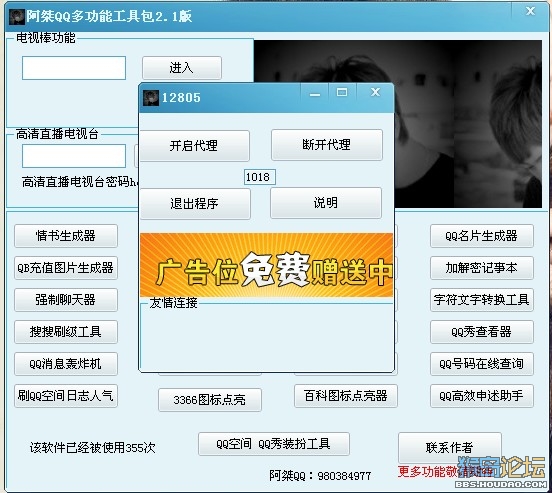Click the 电视棒功能 text input box
The width and height of the screenshot is (552, 493).
(74, 68)
